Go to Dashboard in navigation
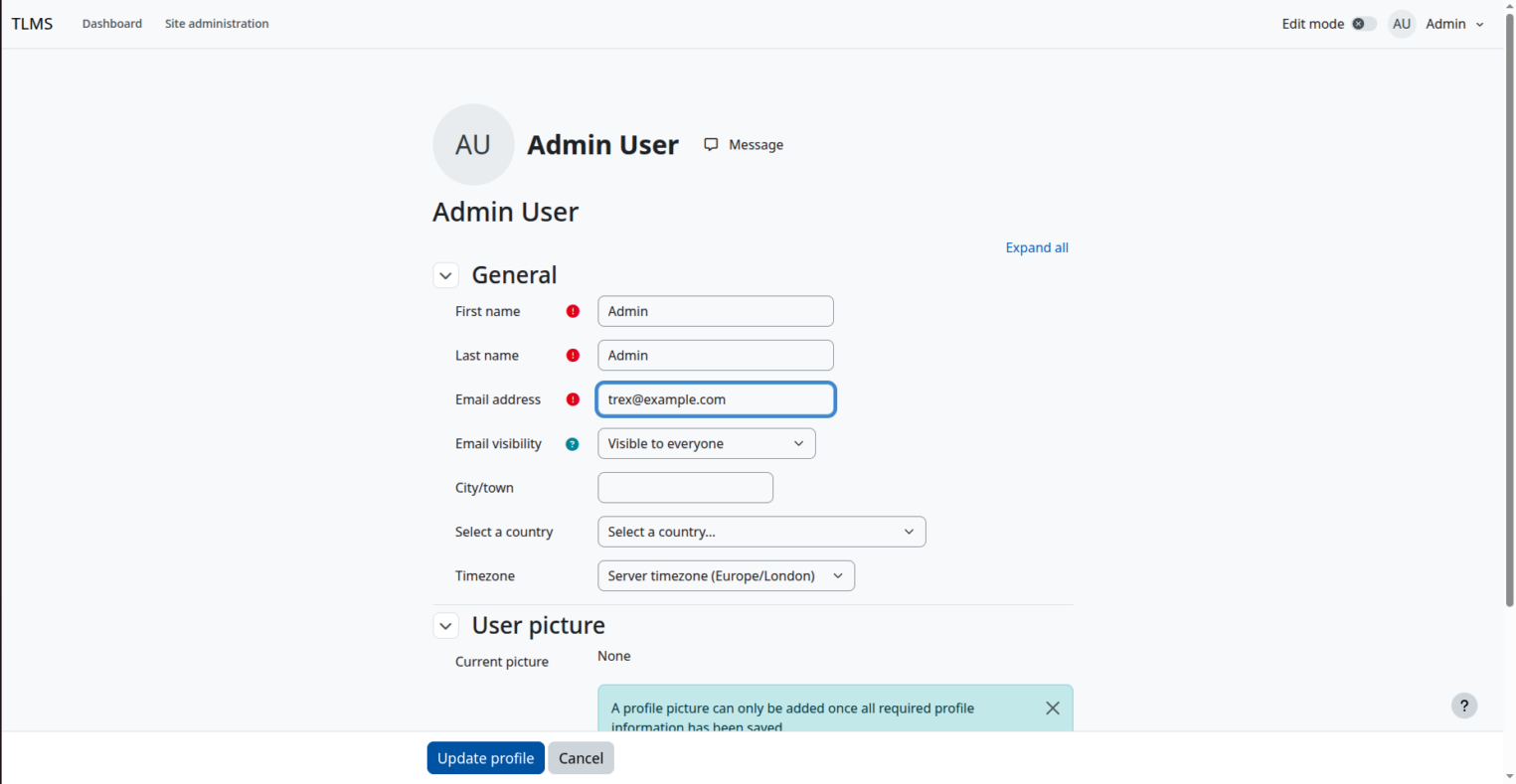Image resolution: width=1516 pixels, height=784 pixels. click(112, 24)
